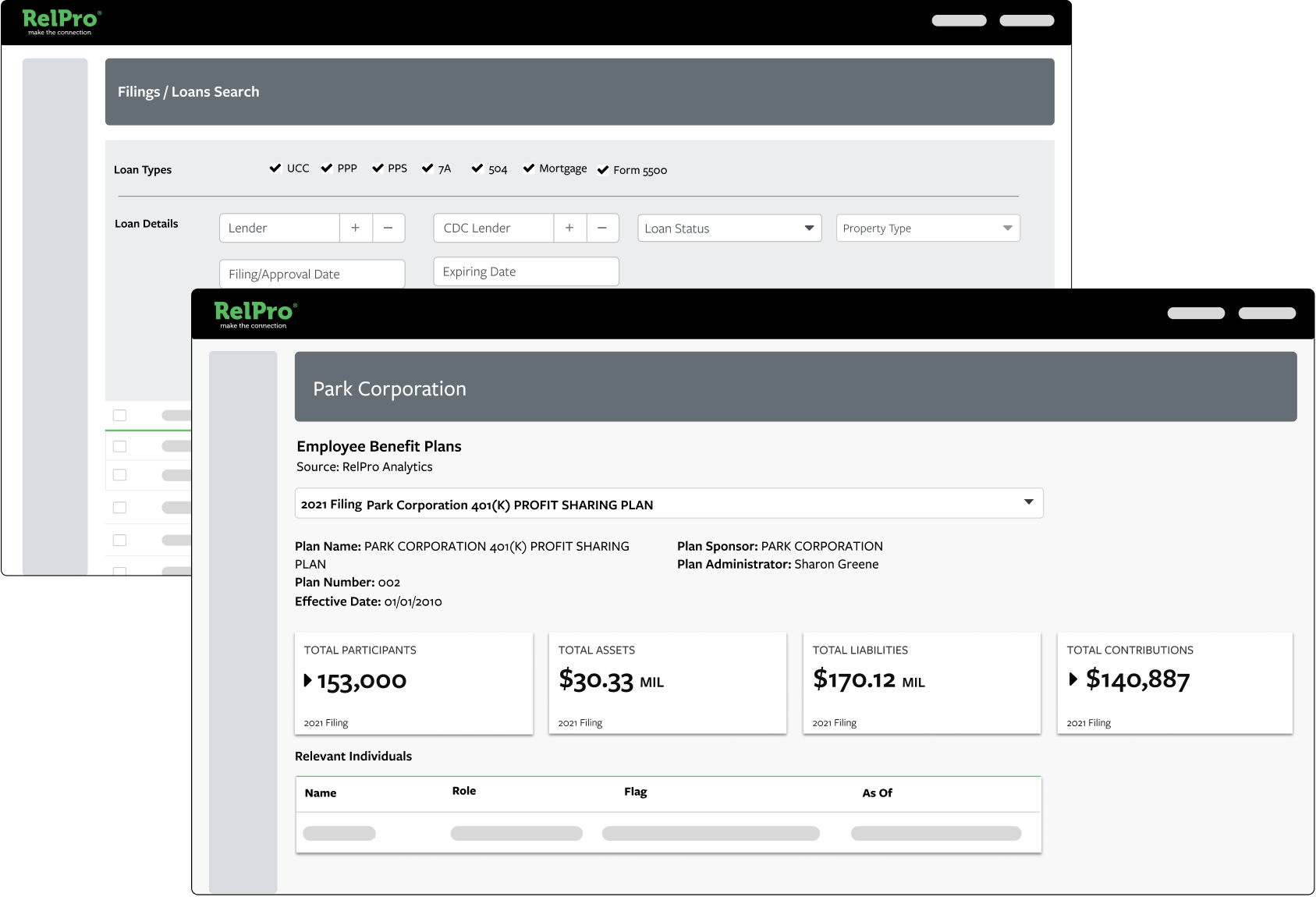
Task: Click plus button next to Lender field
Action: pyautogui.click(x=356, y=228)
